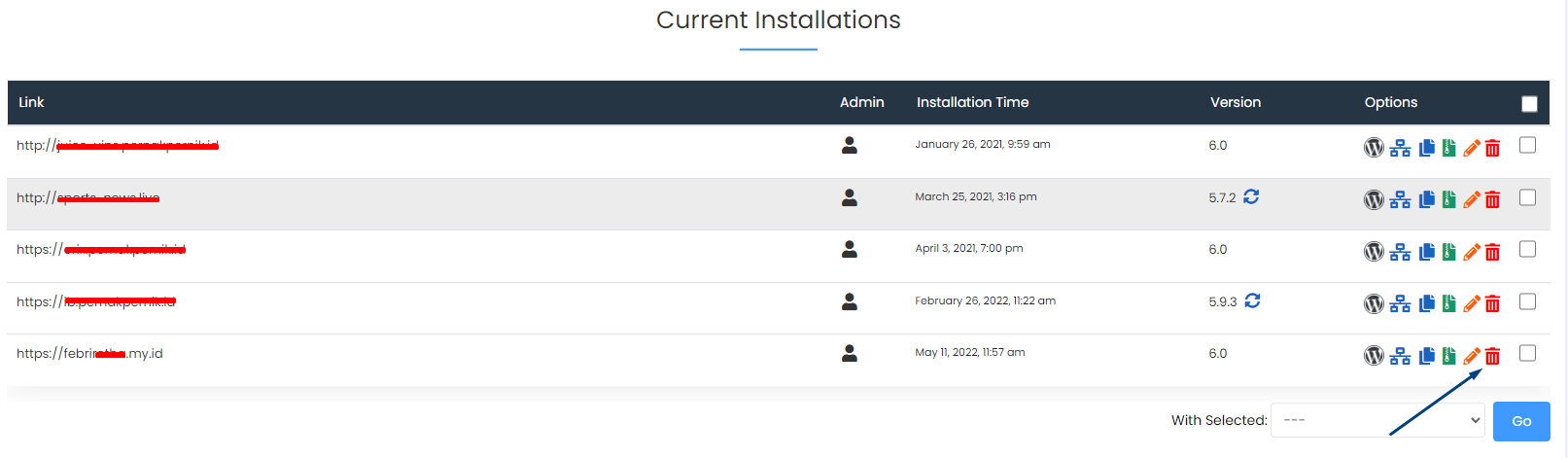
Task: Open the https://febri...my.id installation link
Action: 89,354
